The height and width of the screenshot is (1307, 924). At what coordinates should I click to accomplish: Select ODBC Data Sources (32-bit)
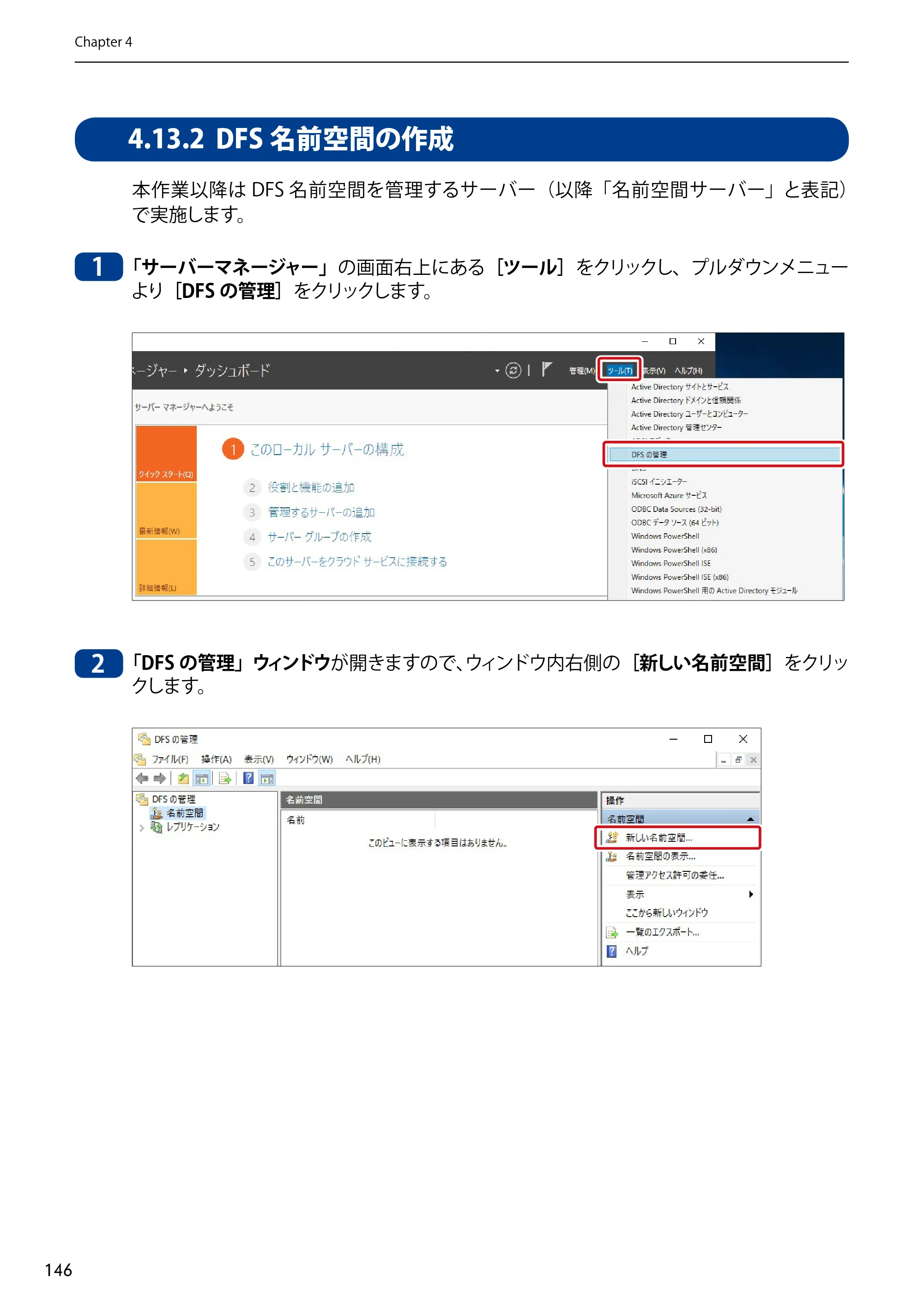click(676, 509)
